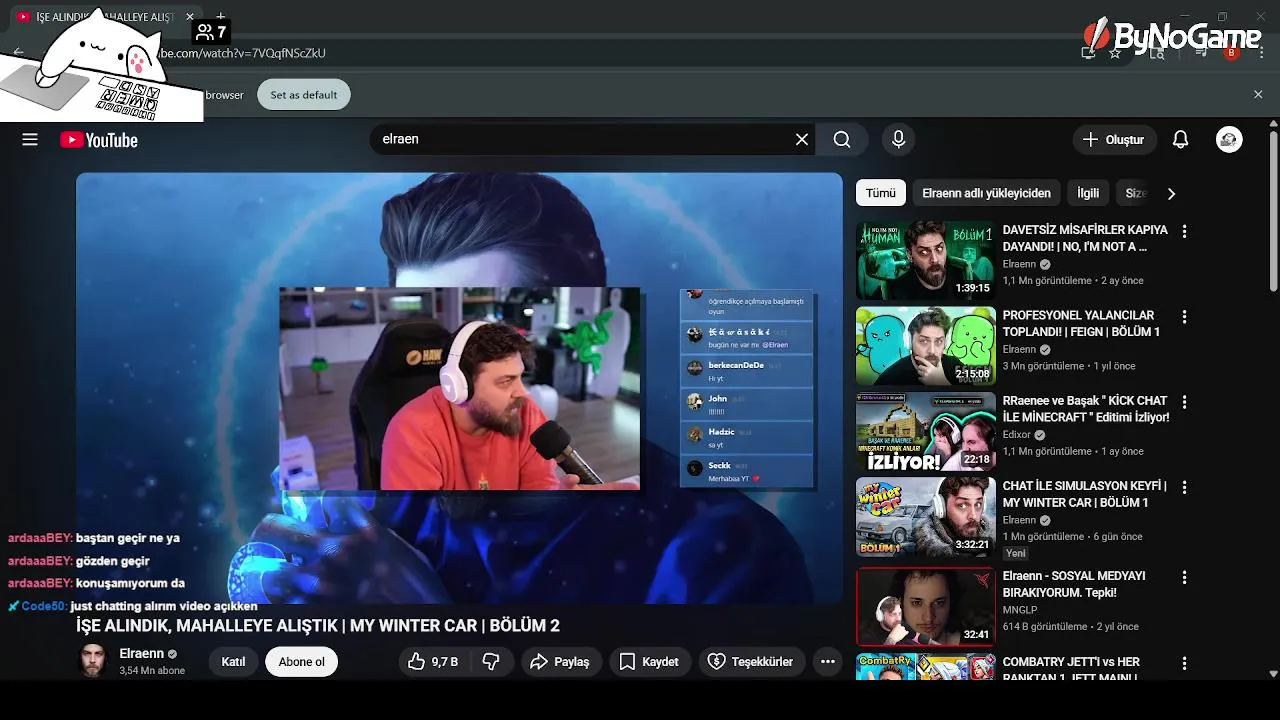Click on the main video player
Image resolution: width=1280 pixels, height=720 pixels.
[x=460, y=388]
